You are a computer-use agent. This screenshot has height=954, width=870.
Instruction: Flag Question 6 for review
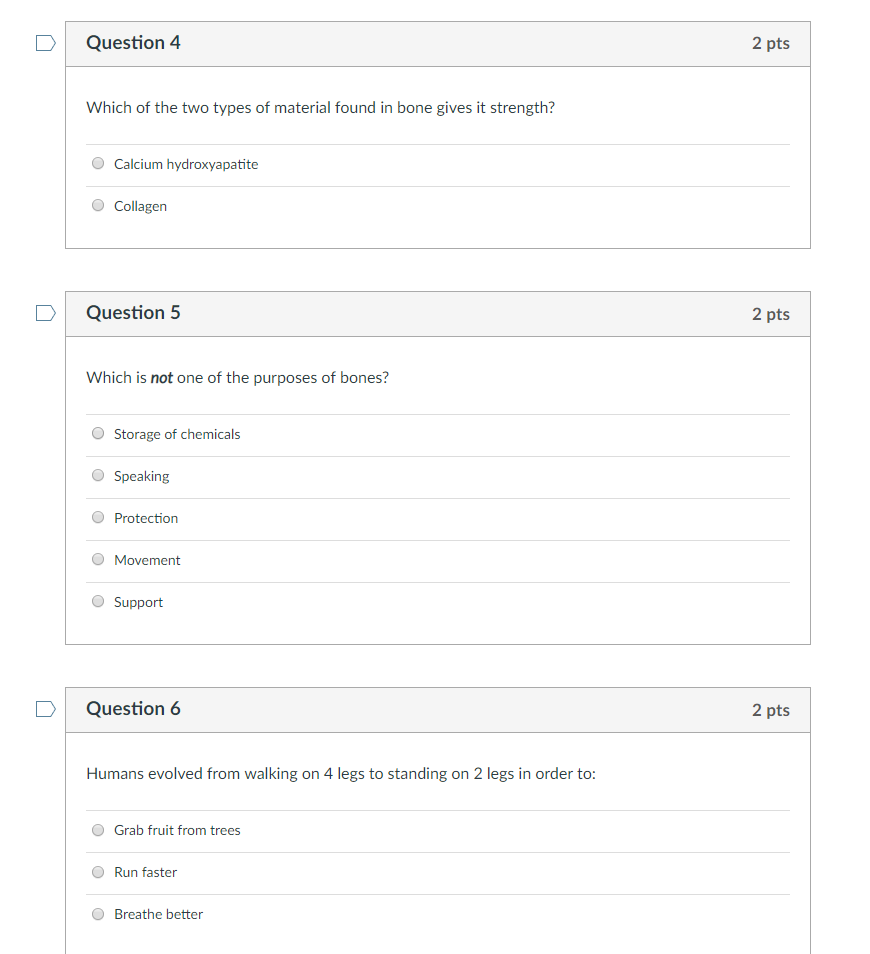[x=46, y=709]
